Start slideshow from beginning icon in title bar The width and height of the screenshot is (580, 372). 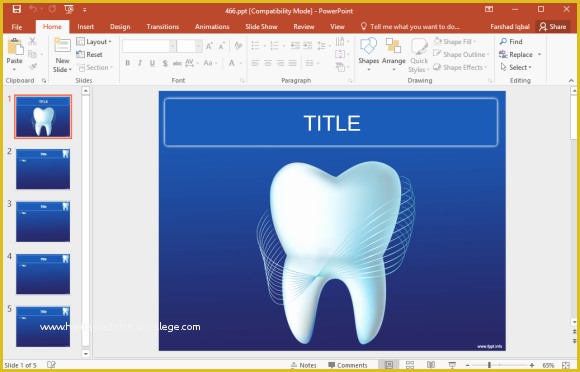click(x=68, y=10)
